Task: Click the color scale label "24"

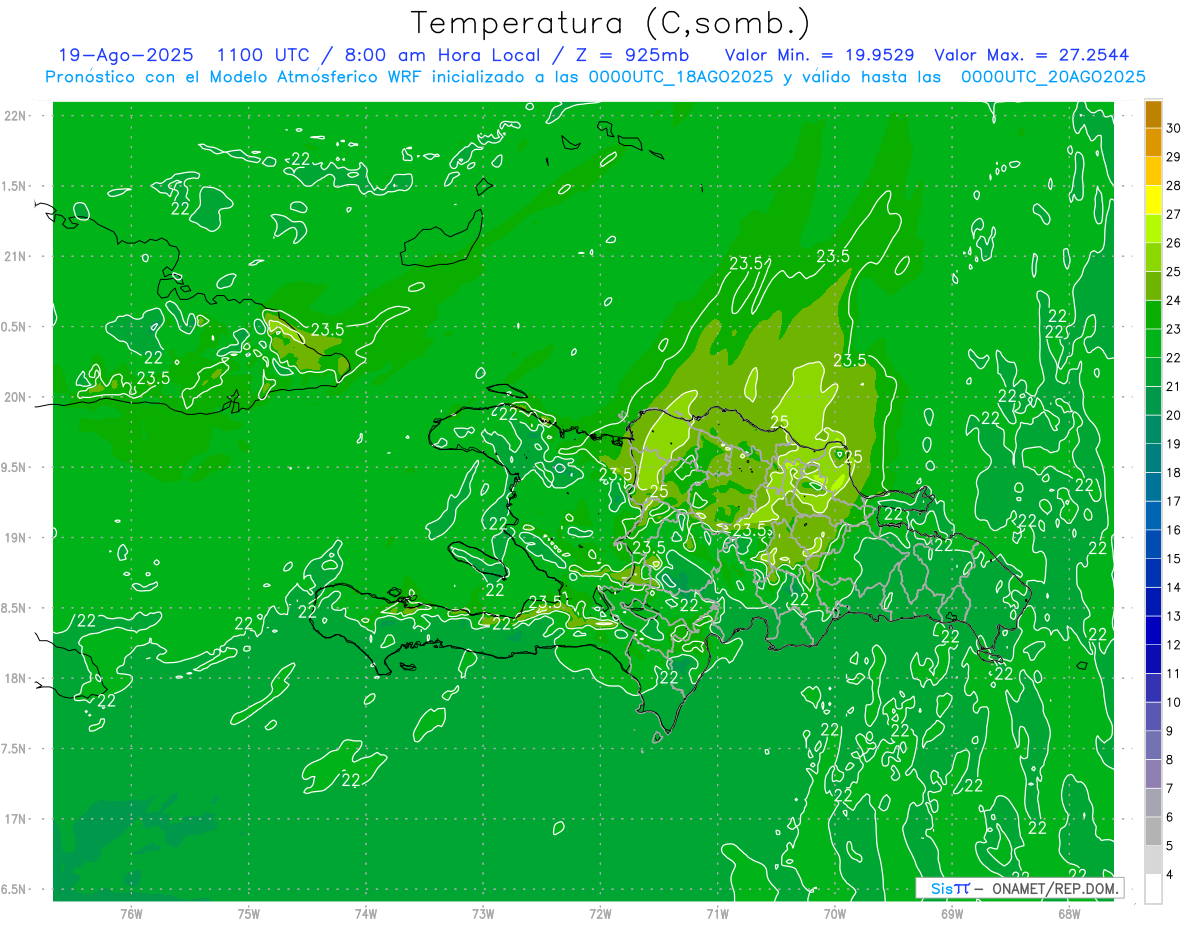Action: click(x=1174, y=300)
